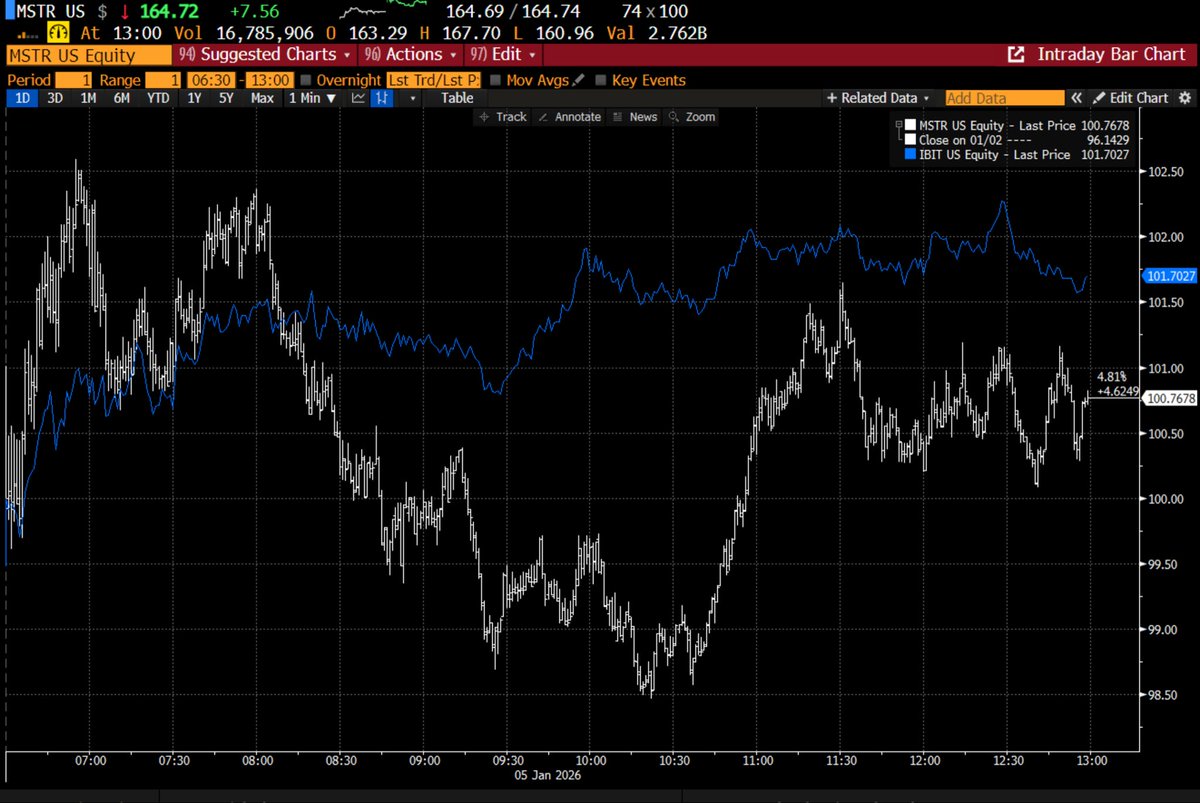Click the 05 Jan 2026 date label
The image size is (1200, 803).
548,776
